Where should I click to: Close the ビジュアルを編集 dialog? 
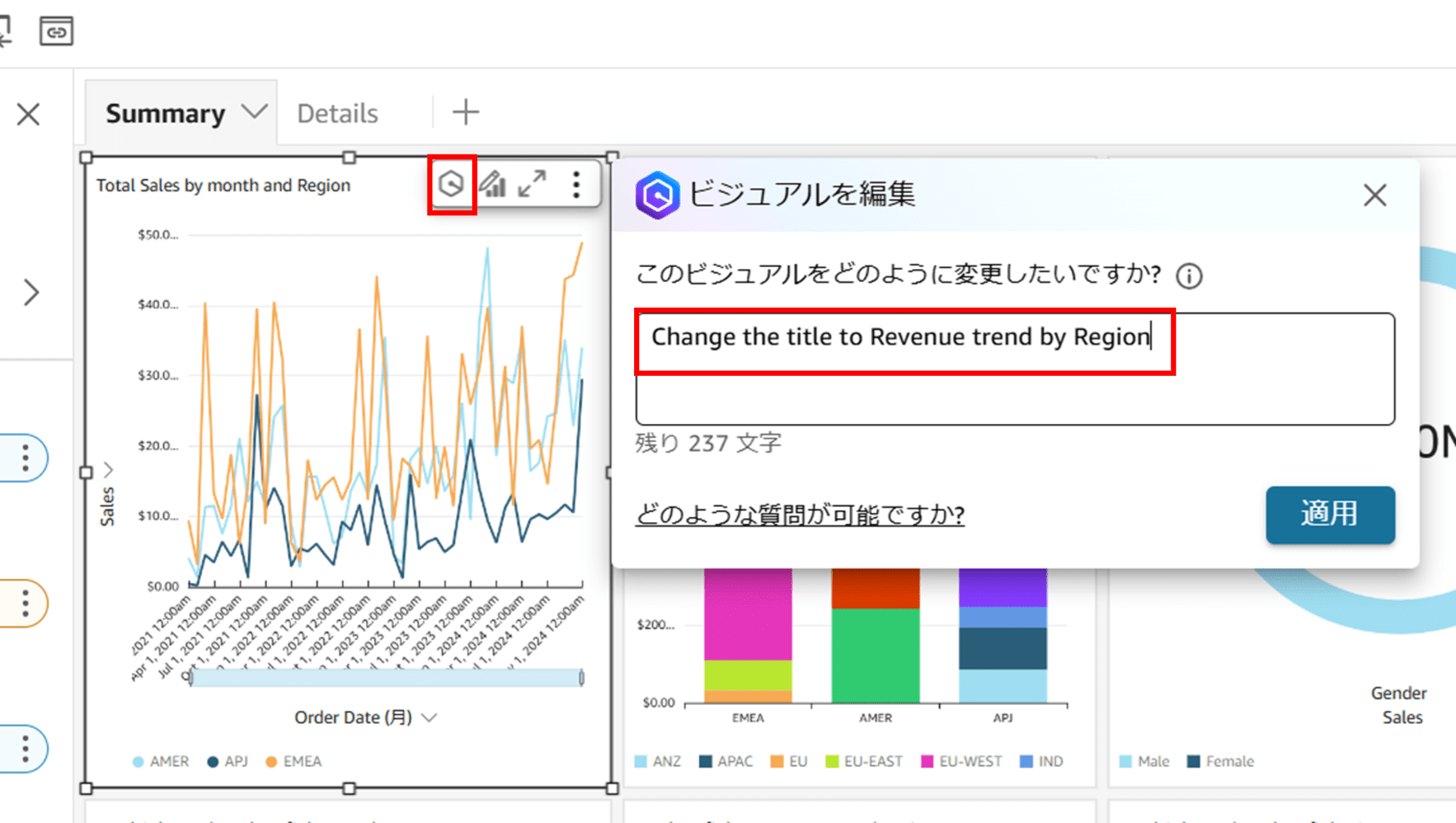[1374, 194]
